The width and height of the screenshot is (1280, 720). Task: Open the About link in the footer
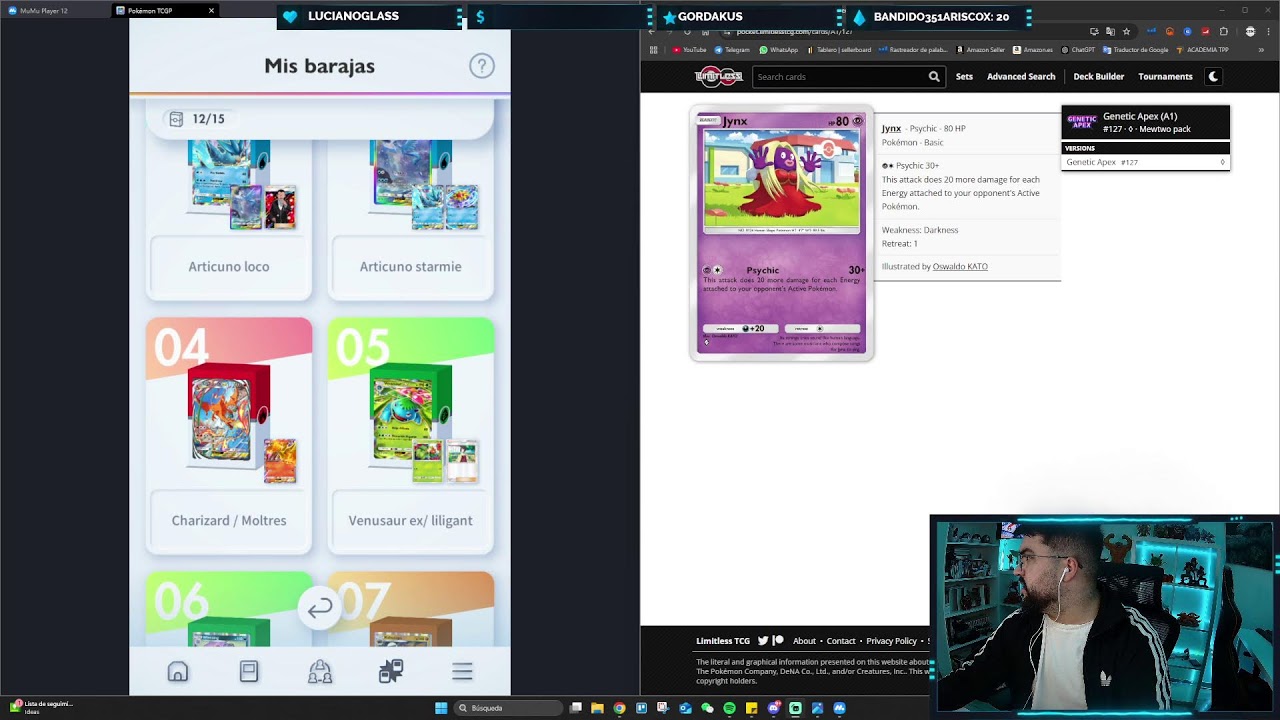click(804, 641)
